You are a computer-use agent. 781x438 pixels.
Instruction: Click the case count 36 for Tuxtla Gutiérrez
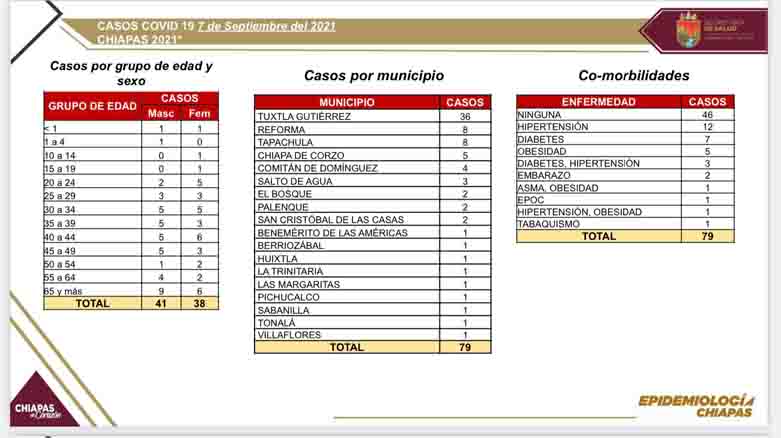pyautogui.click(x=465, y=117)
